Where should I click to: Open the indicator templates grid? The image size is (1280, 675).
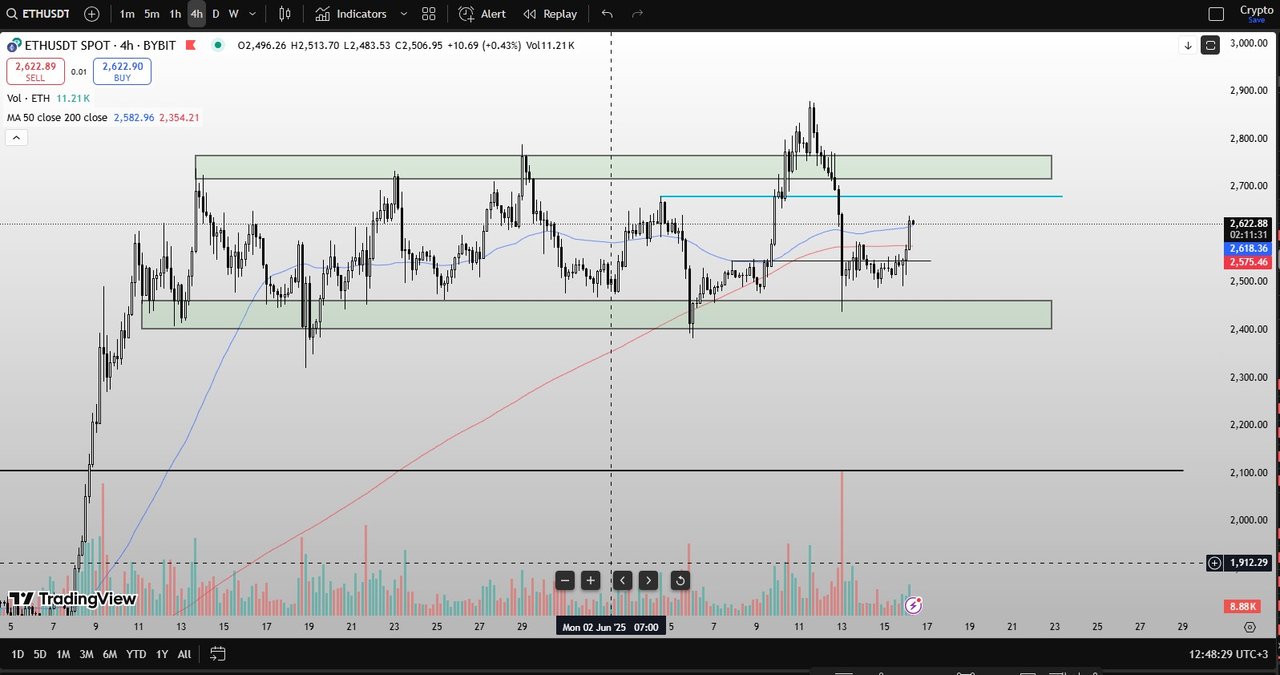429,14
